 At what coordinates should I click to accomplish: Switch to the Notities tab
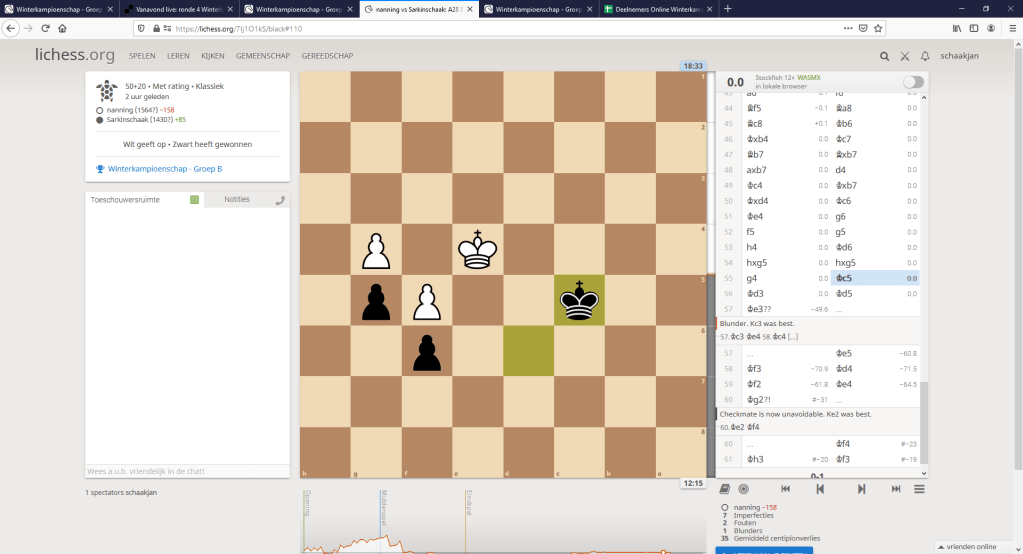(x=237, y=200)
